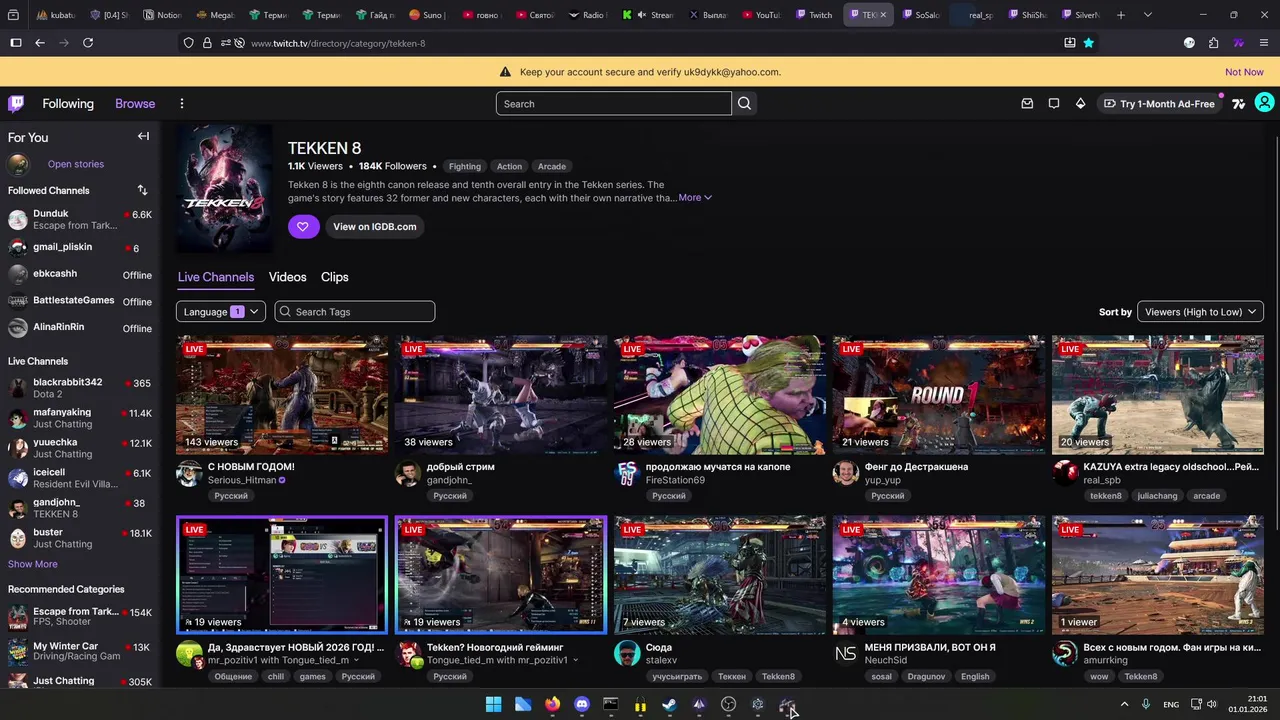
Task: Click the bookmark star in address bar
Action: coord(1088,43)
